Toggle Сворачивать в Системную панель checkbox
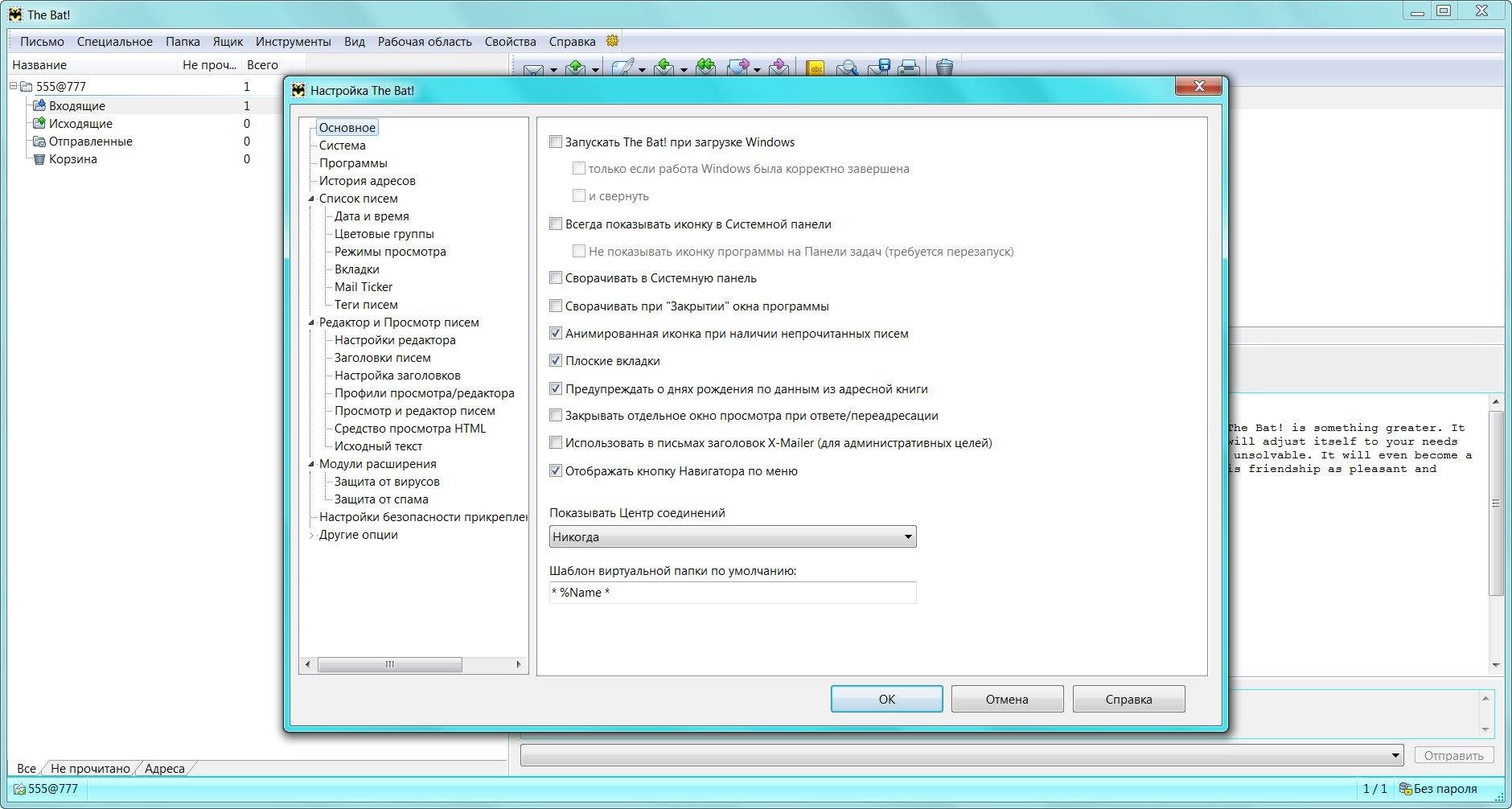Screen dimensions: 1512x809 [556, 277]
